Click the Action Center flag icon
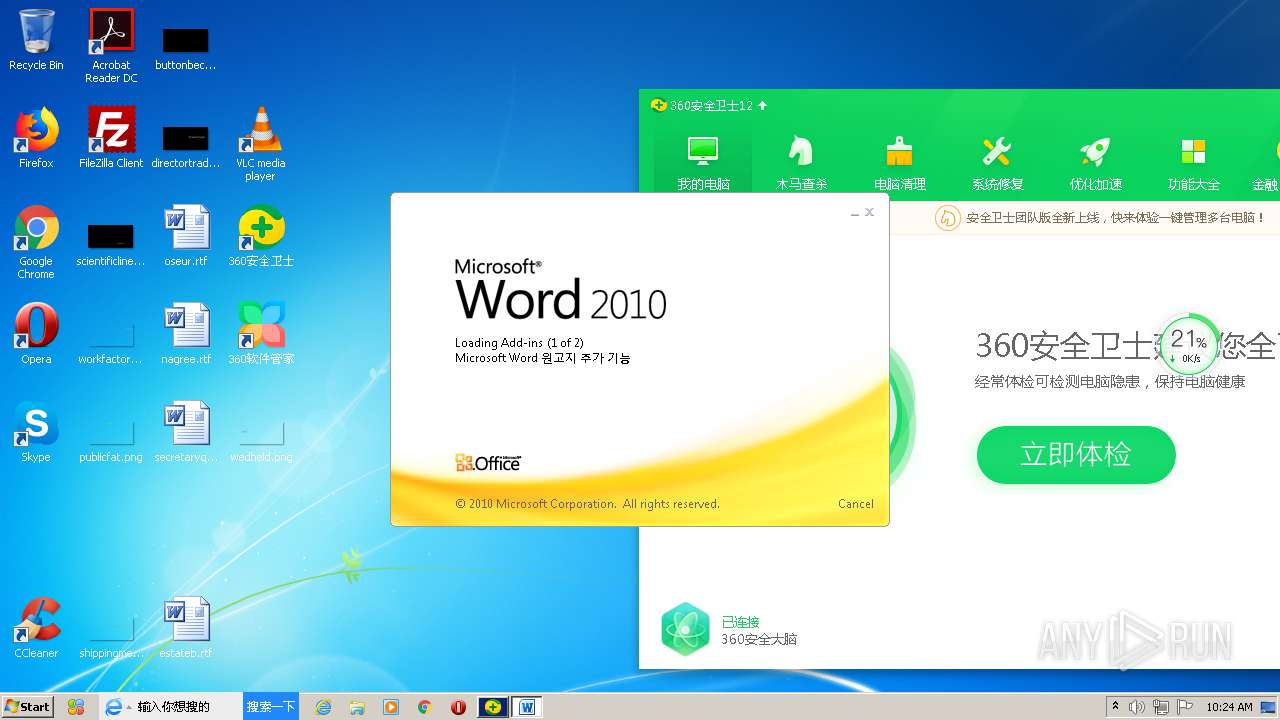The image size is (1280, 720). (x=1185, y=707)
